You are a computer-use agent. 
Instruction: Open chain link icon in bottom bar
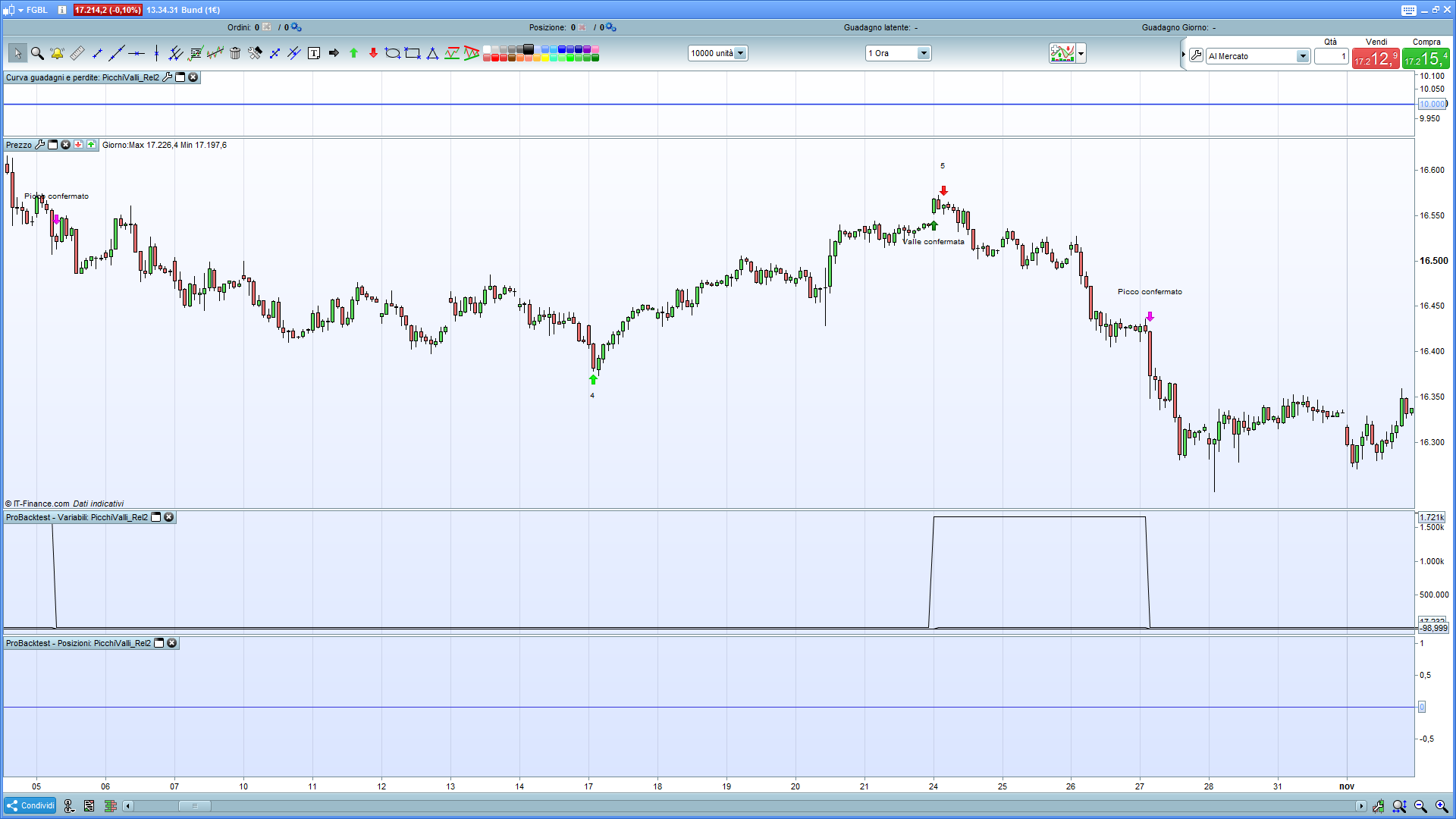[69, 806]
